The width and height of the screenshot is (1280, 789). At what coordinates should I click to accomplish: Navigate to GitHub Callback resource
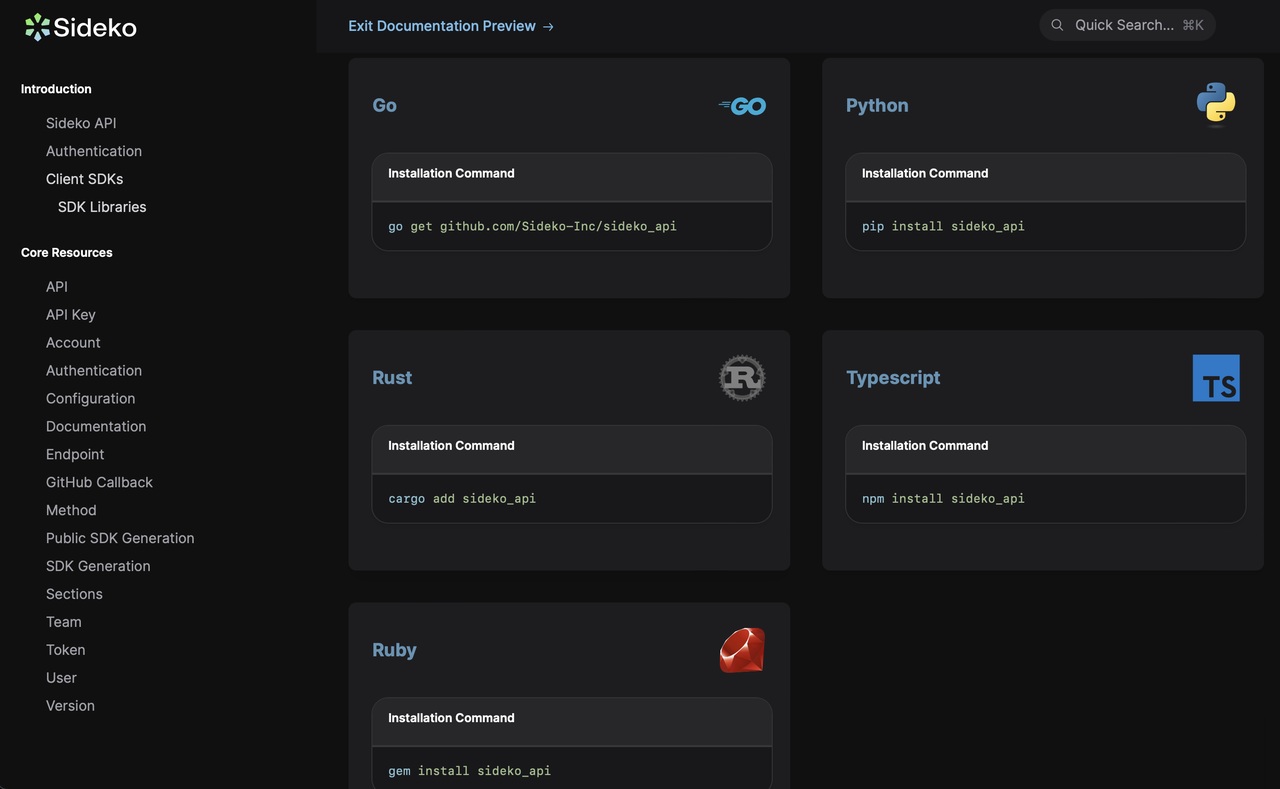[x=99, y=482]
